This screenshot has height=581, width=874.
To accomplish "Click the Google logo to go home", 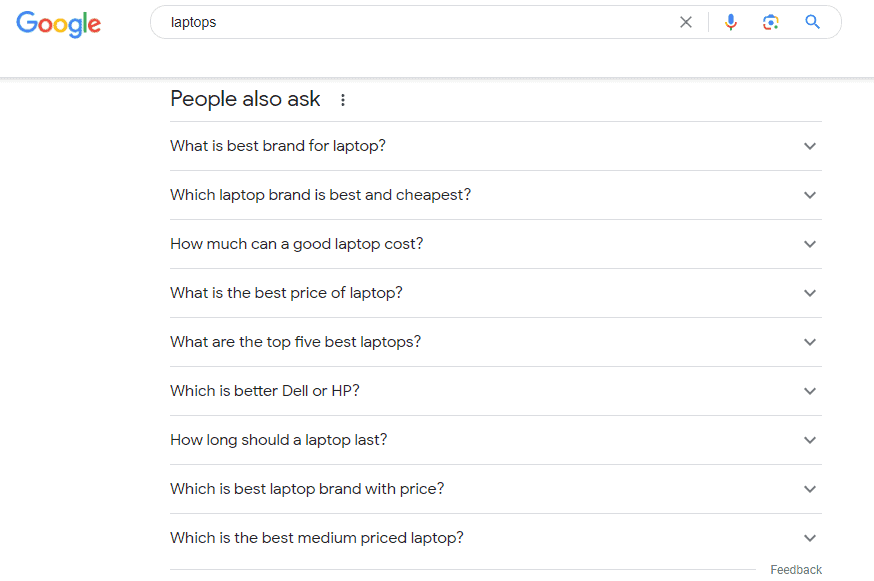I will [58, 25].
